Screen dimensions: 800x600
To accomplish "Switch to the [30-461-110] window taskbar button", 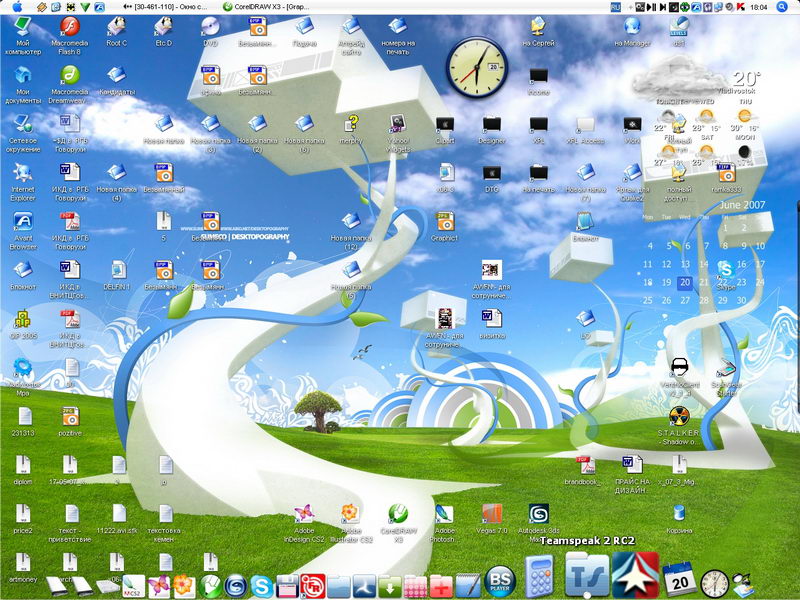I will tap(165, 7).
